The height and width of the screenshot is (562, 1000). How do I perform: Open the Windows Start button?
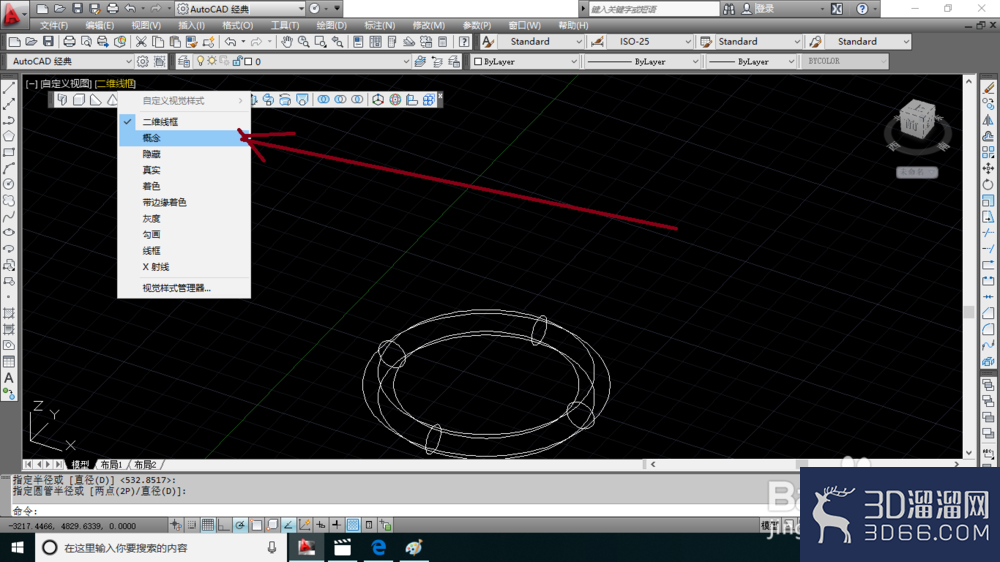pos(17,547)
